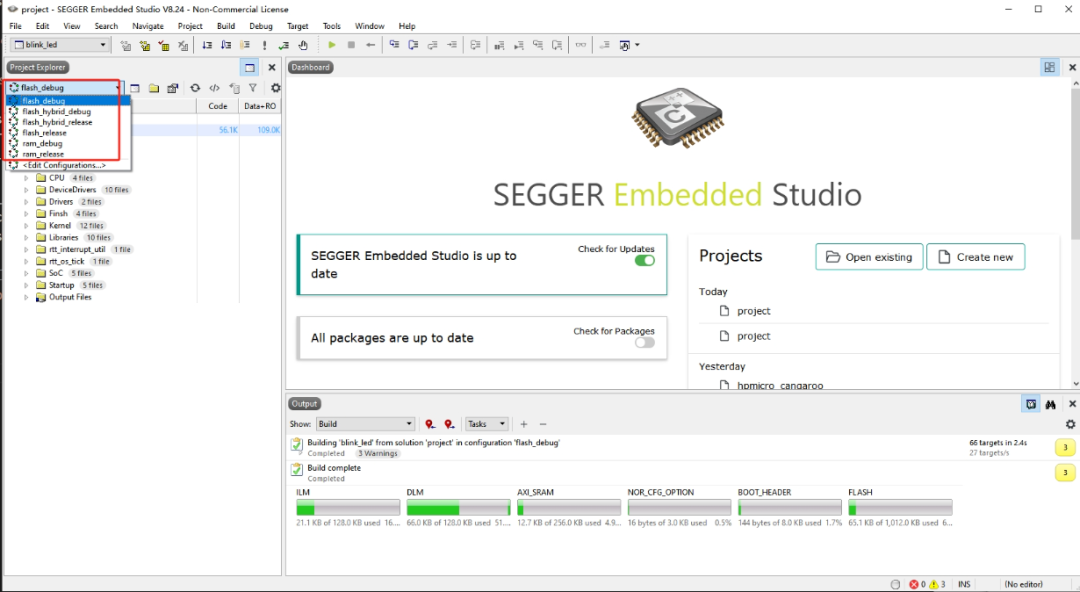This screenshot has width=1080, height=592.
Task: Open Project Explorer options gear icon
Action: pyautogui.click(x=276, y=88)
